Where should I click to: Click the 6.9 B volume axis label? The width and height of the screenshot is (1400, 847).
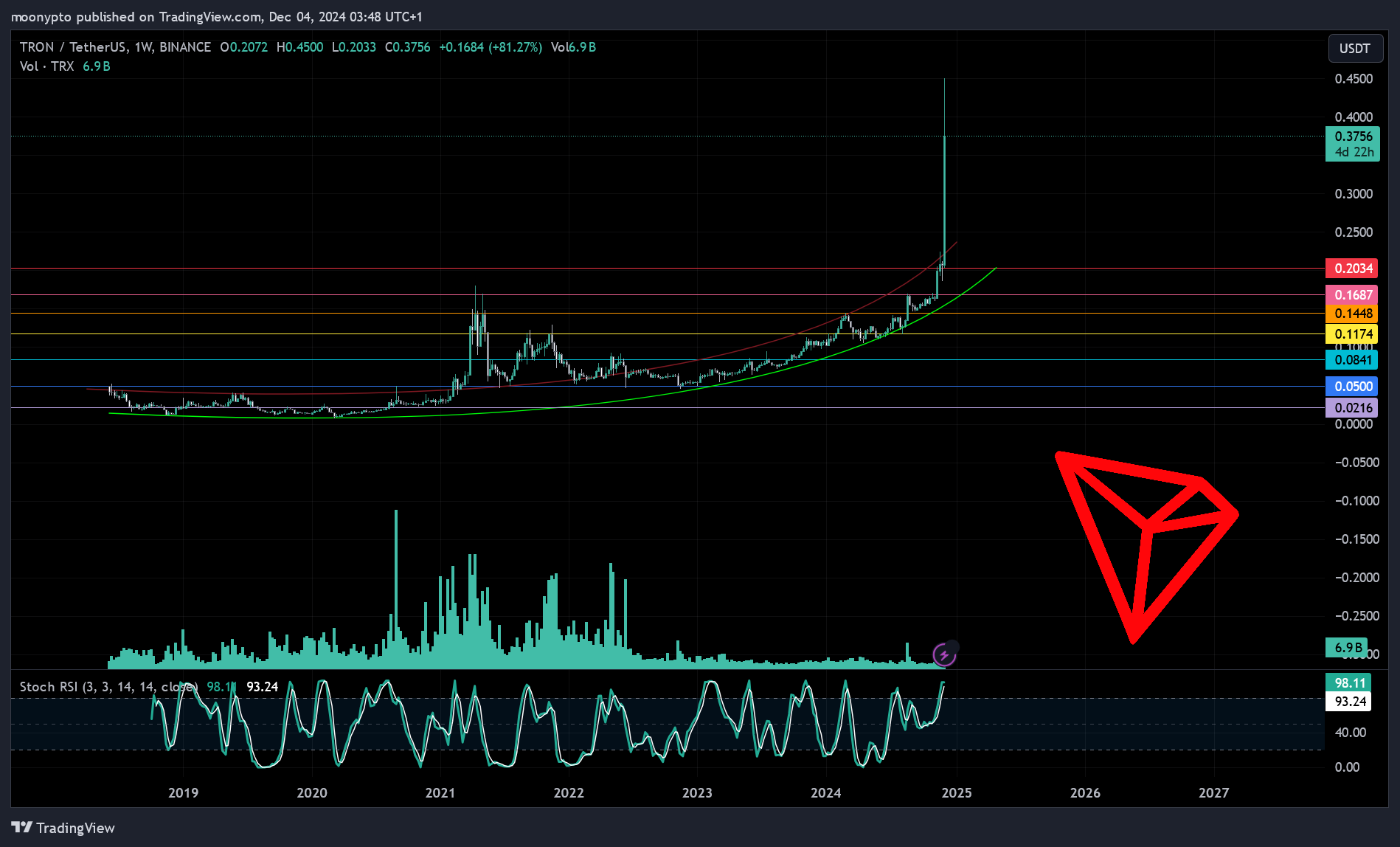coord(1347,648)
